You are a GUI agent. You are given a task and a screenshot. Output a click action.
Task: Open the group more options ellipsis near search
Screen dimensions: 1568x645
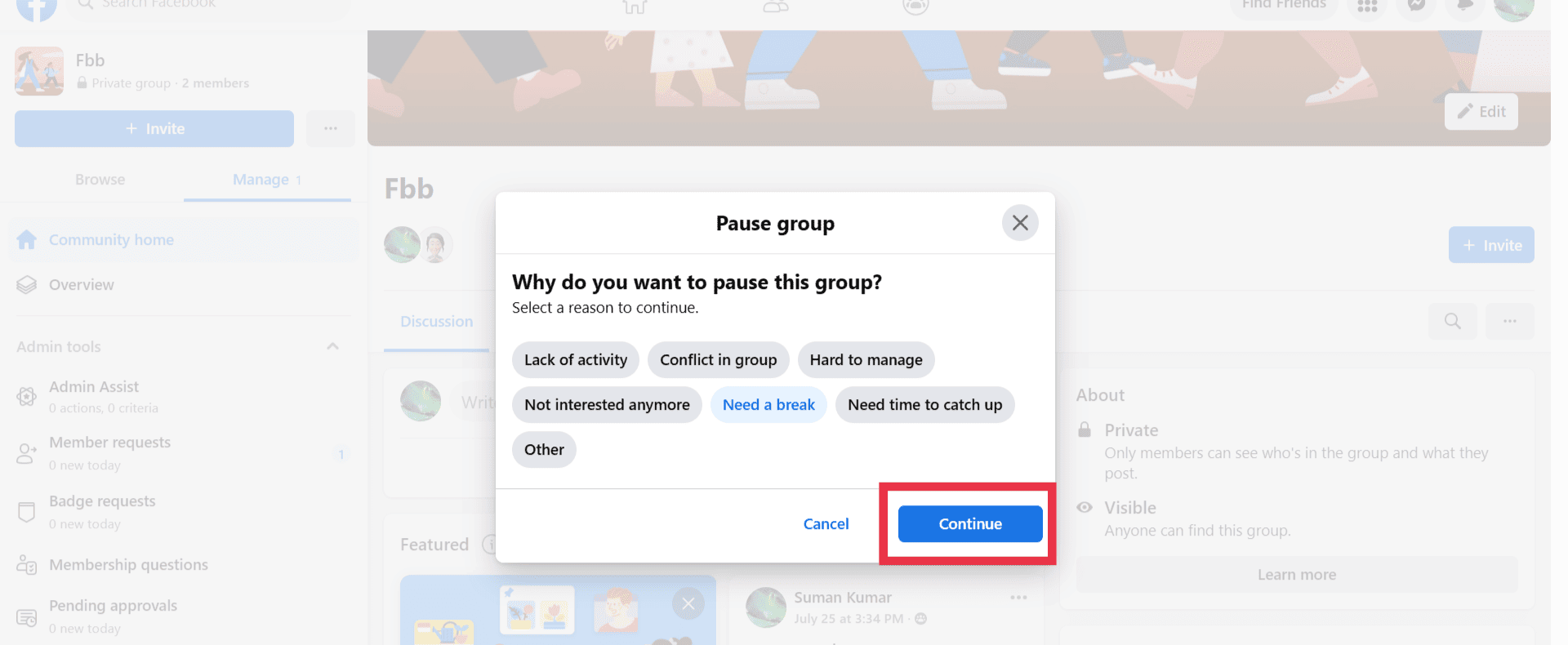click(1509, 322)
